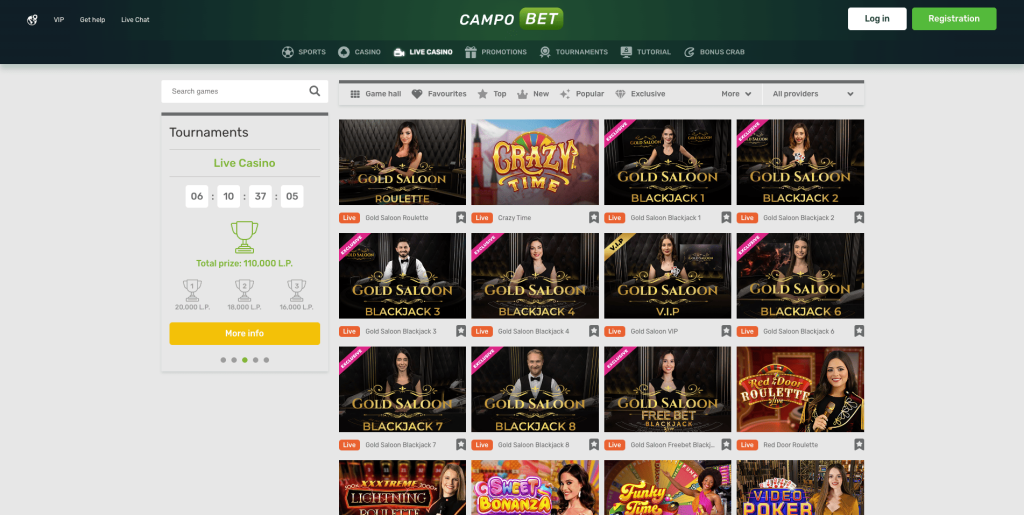This screenshot has height=515, width=1024.
Task: Open the Crazy Time game thumbnail
Action: click(535, 162)
